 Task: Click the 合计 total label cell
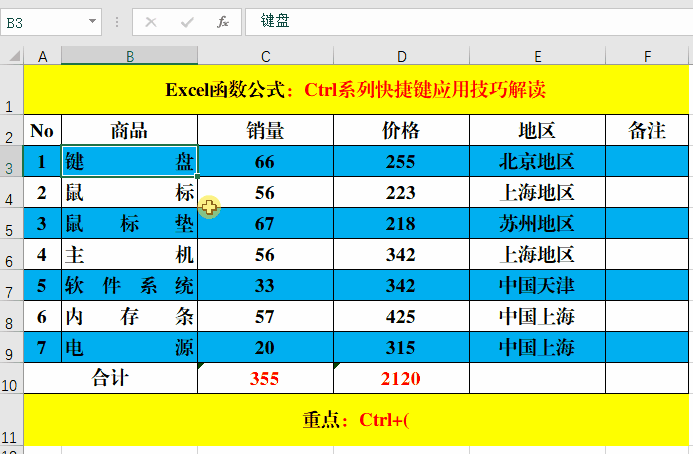(x=110, y=378)
